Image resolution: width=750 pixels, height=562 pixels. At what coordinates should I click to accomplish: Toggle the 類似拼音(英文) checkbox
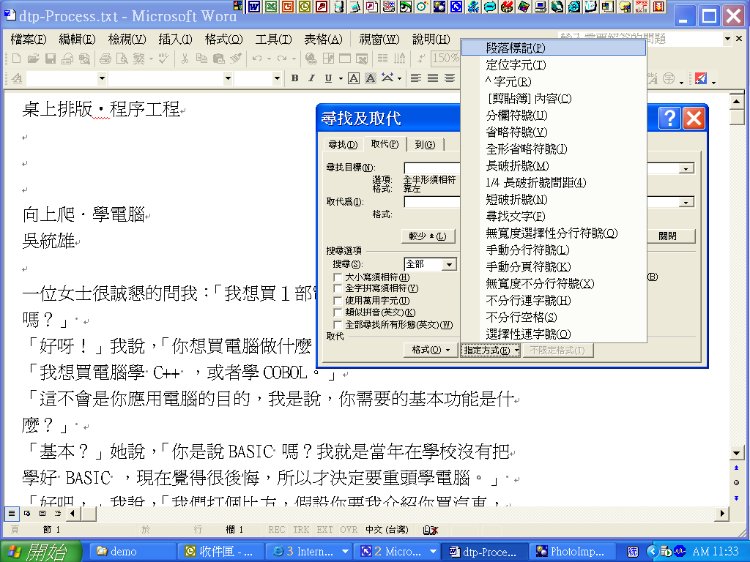pyautogui.click(x=337, y=312)
